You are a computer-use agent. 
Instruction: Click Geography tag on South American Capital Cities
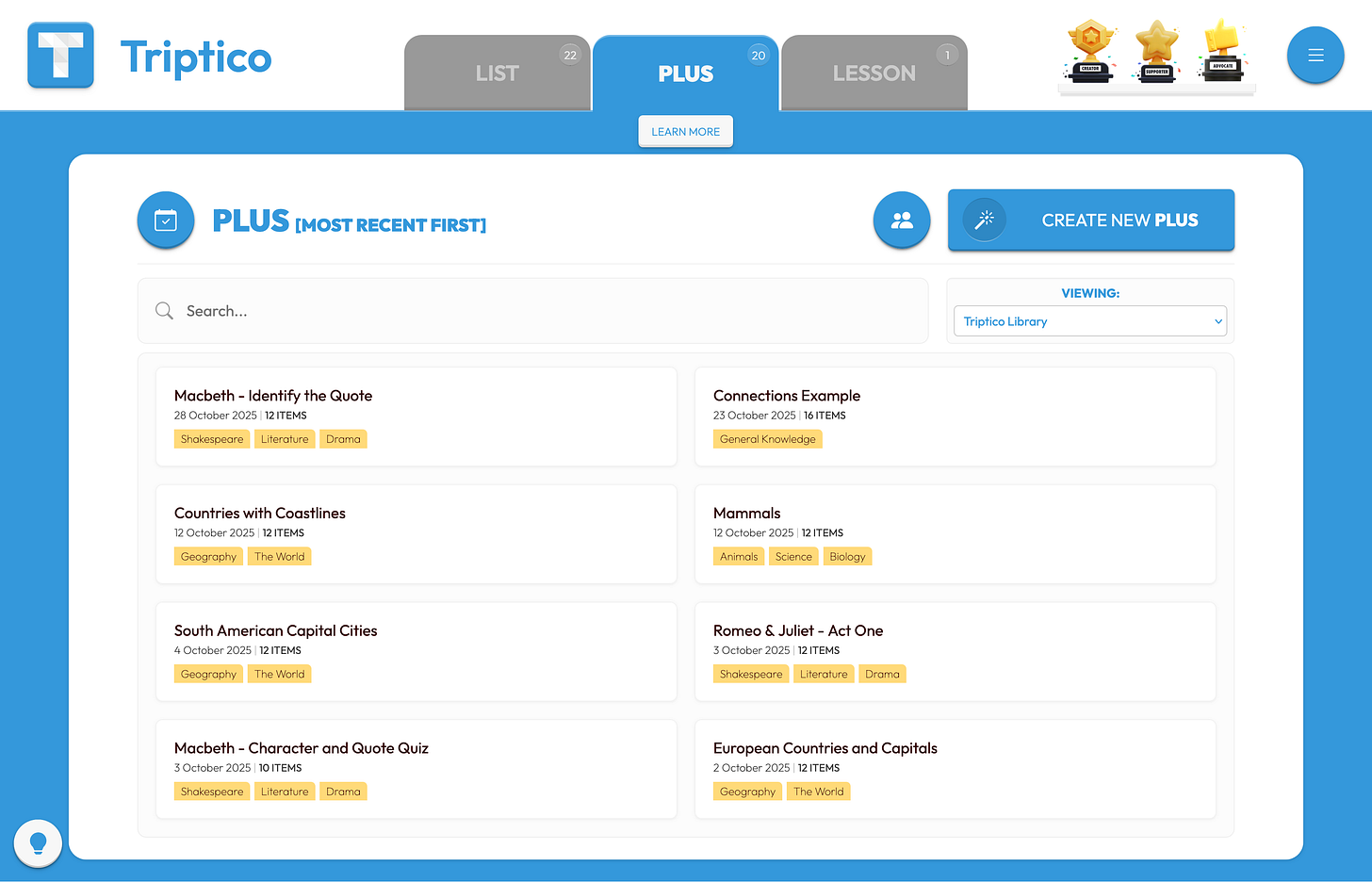click(x=209, y=675)
